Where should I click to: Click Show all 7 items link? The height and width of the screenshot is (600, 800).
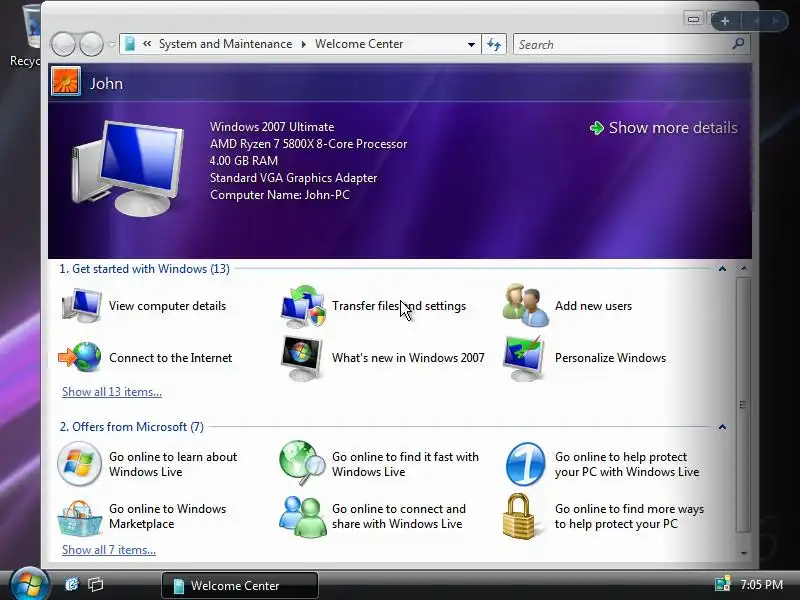(109, 550)
